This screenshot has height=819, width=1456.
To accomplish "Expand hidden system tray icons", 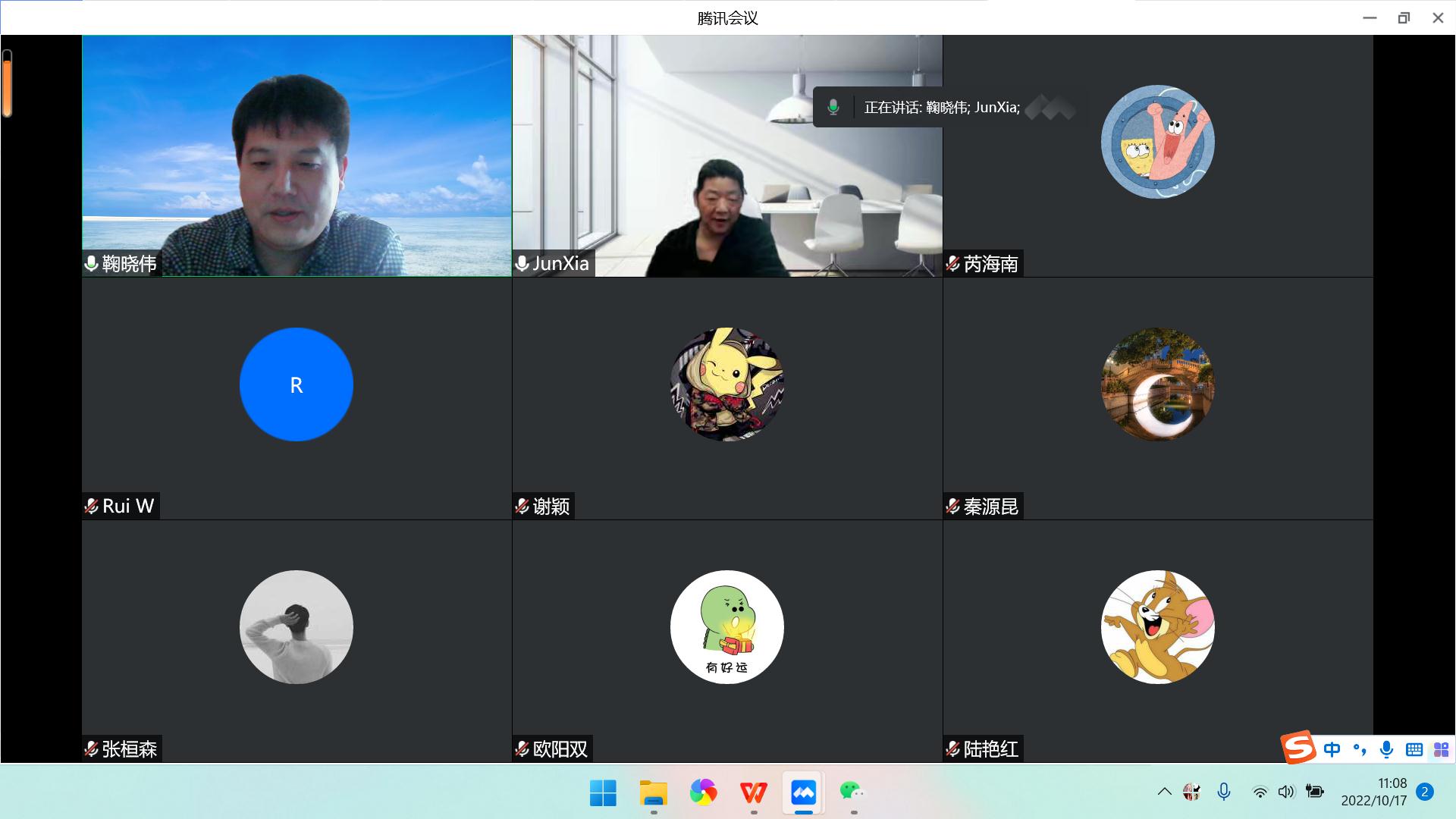I will (x=1164, y=792).
